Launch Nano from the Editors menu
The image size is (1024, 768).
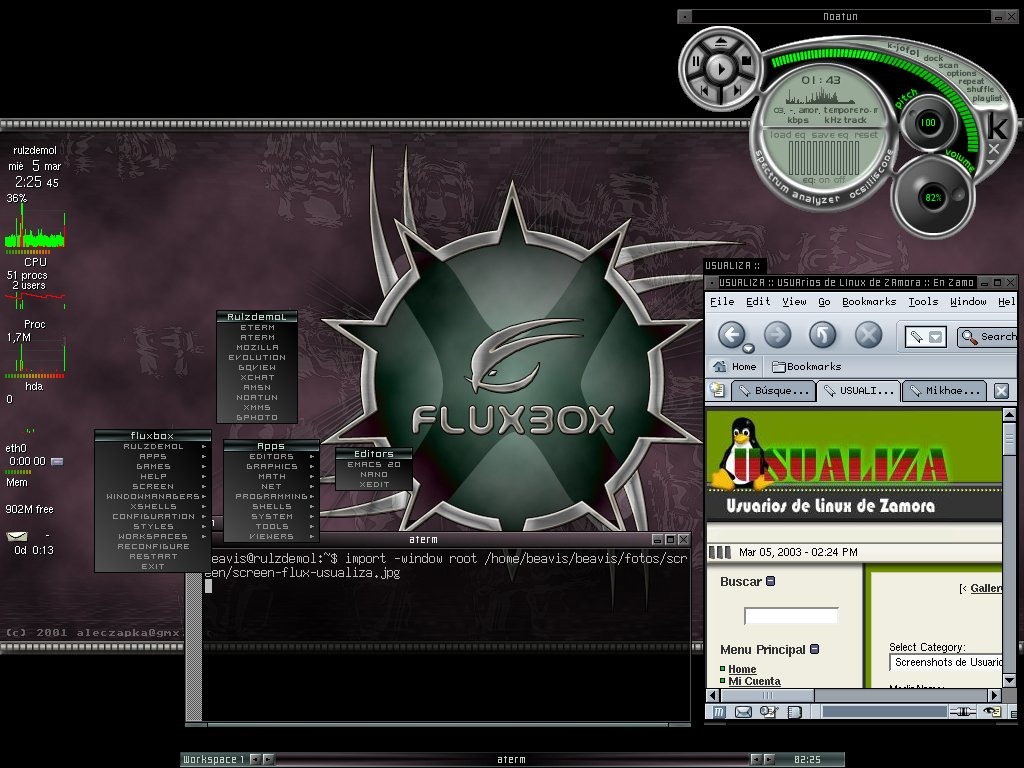(374, 474)
